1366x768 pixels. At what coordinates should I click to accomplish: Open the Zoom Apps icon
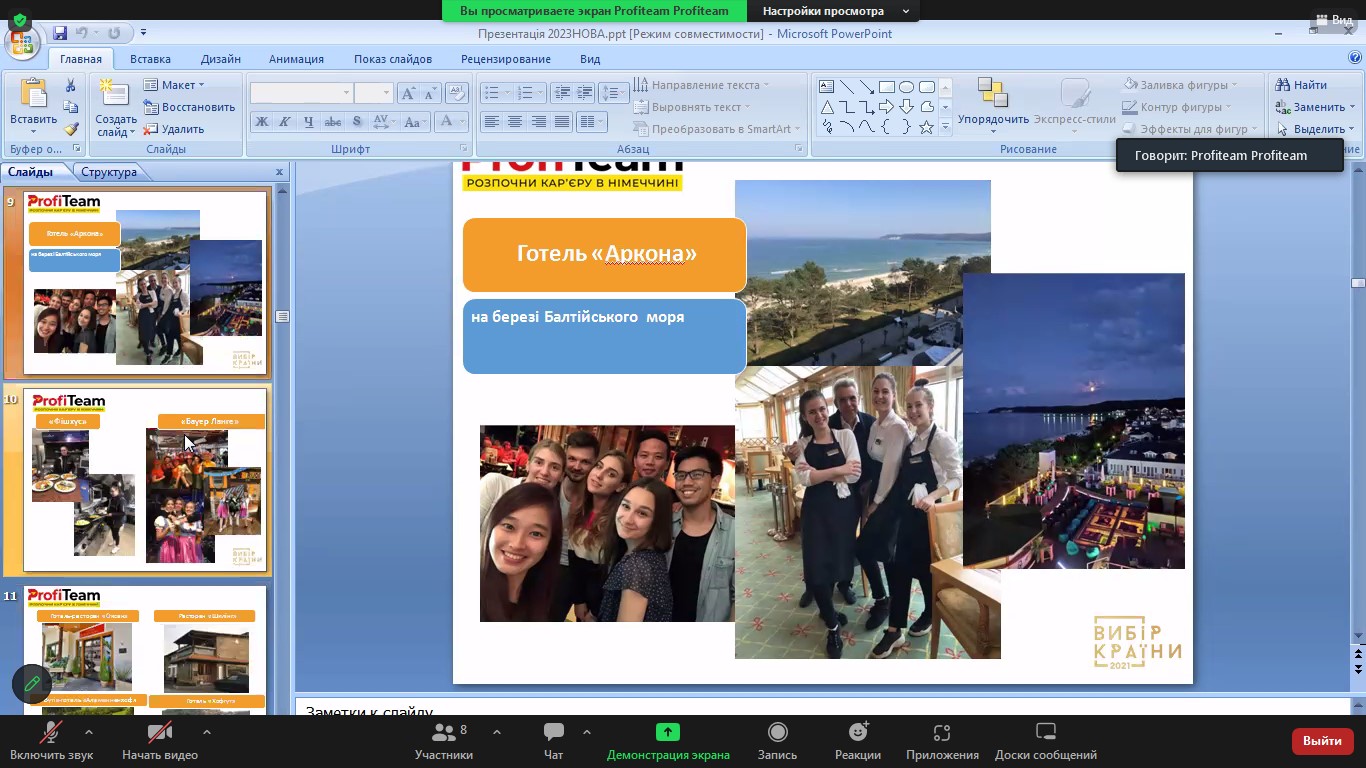(941, 733)
